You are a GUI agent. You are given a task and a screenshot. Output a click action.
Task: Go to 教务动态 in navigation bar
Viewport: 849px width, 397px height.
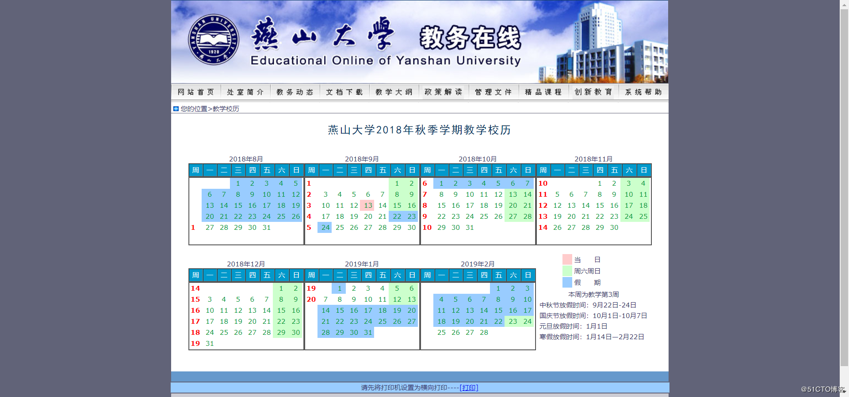[x=295, y=92]
